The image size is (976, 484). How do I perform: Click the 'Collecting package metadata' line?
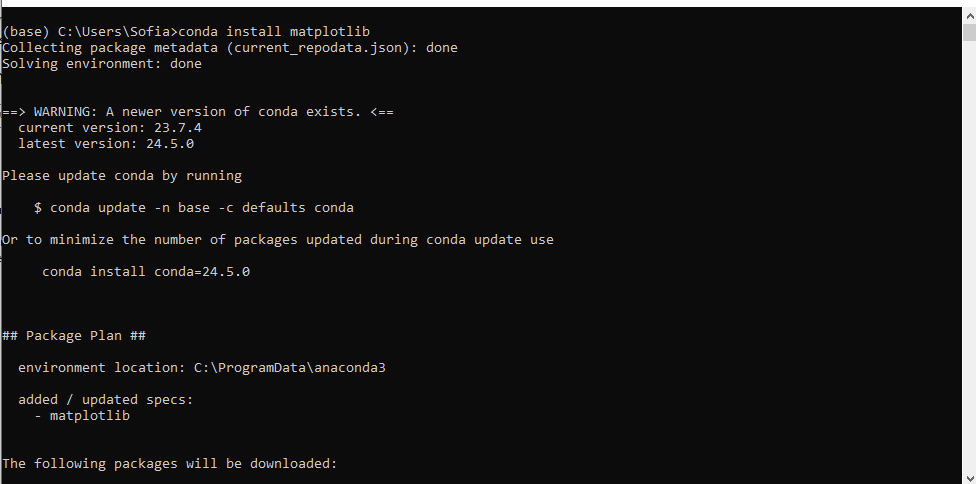pos(230,48)
